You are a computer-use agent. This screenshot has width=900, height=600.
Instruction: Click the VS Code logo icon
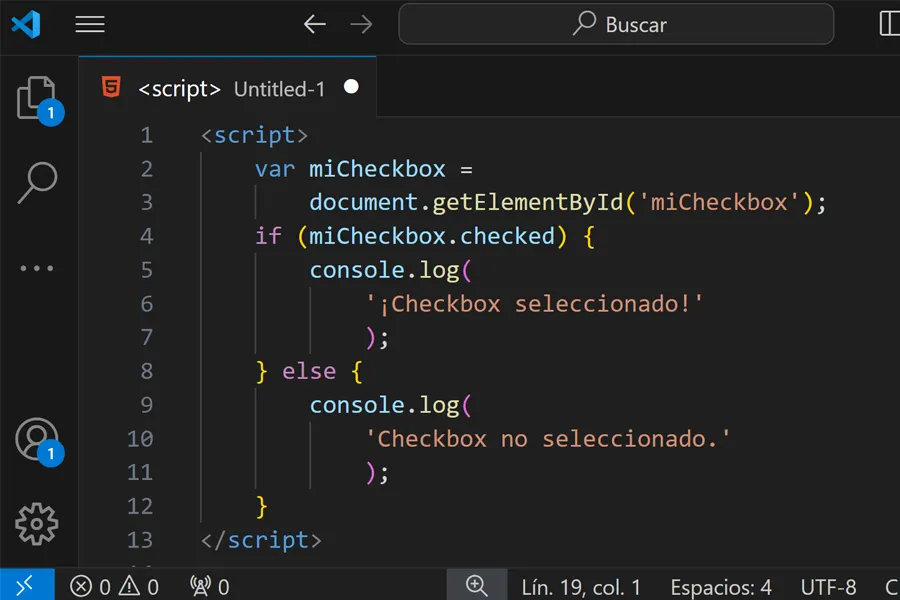[x=26, y=24]
